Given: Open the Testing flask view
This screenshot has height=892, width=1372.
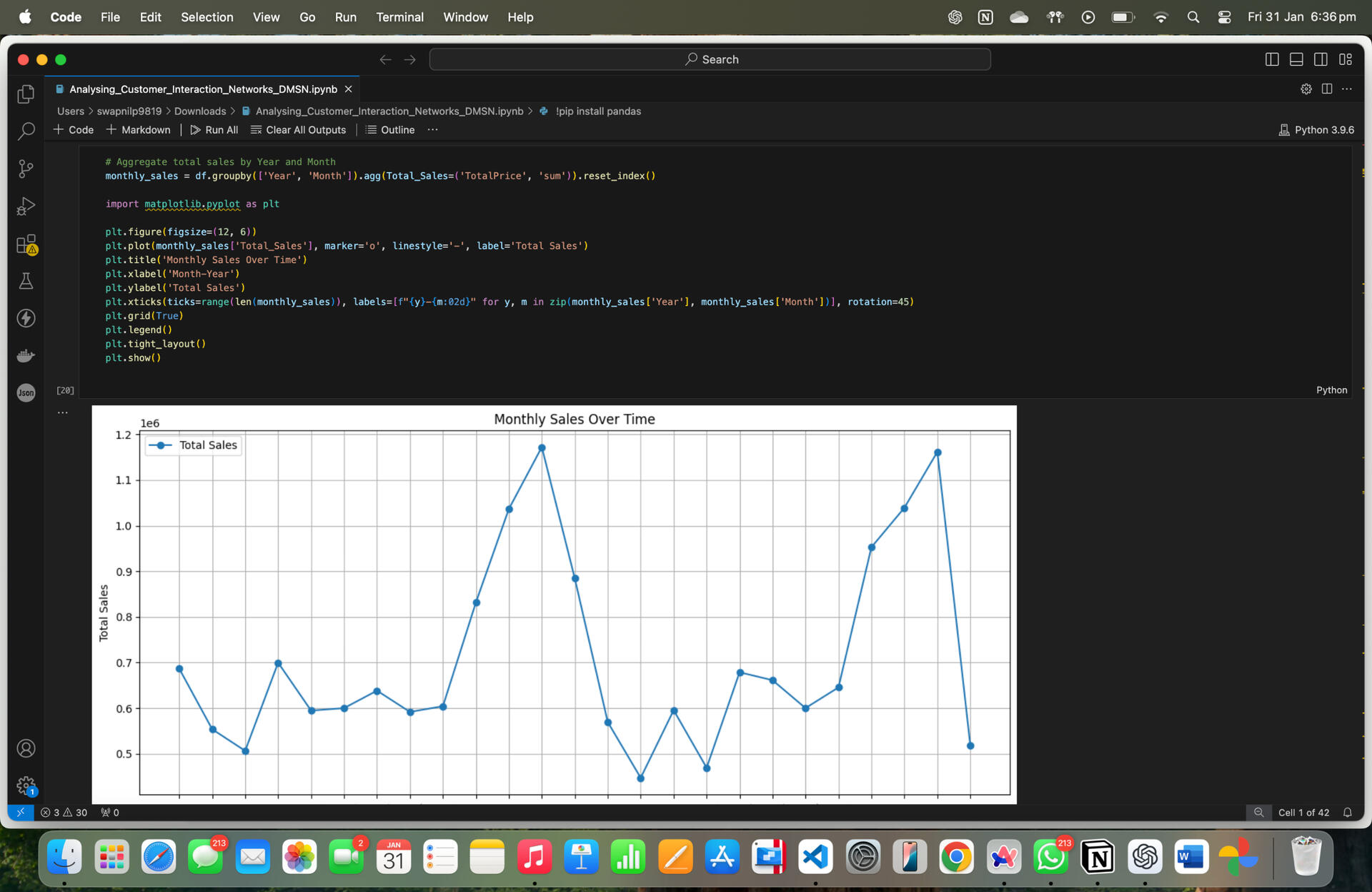Looking at the screenshot, I should [x=26, y=281].
